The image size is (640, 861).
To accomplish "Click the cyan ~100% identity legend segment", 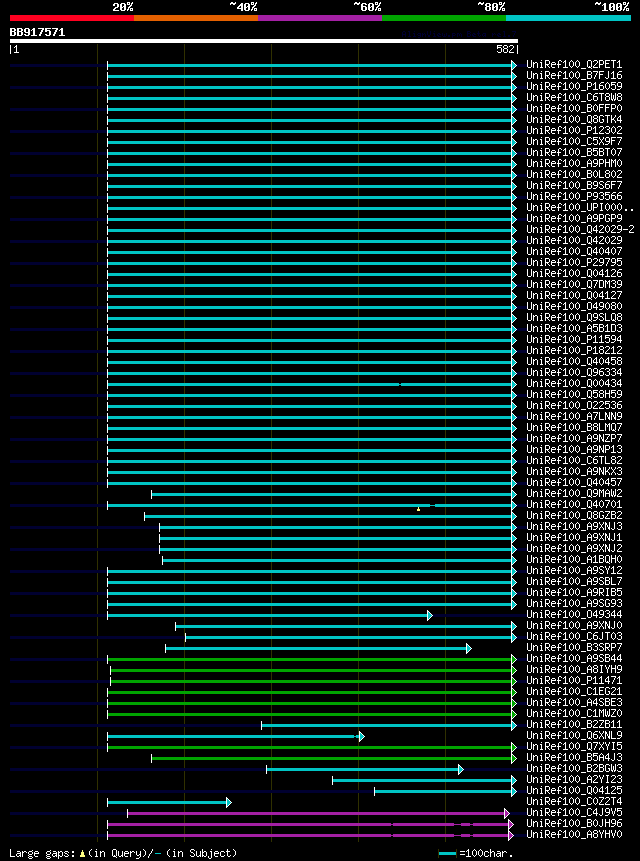I will 569,18.
